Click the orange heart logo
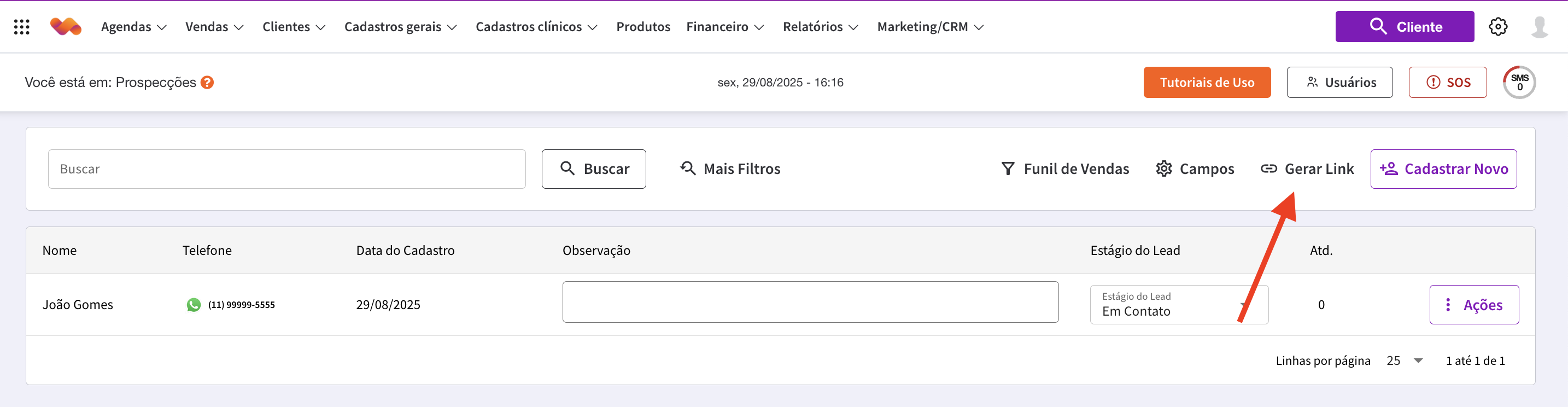1568x407 pixels. [66, 27]
